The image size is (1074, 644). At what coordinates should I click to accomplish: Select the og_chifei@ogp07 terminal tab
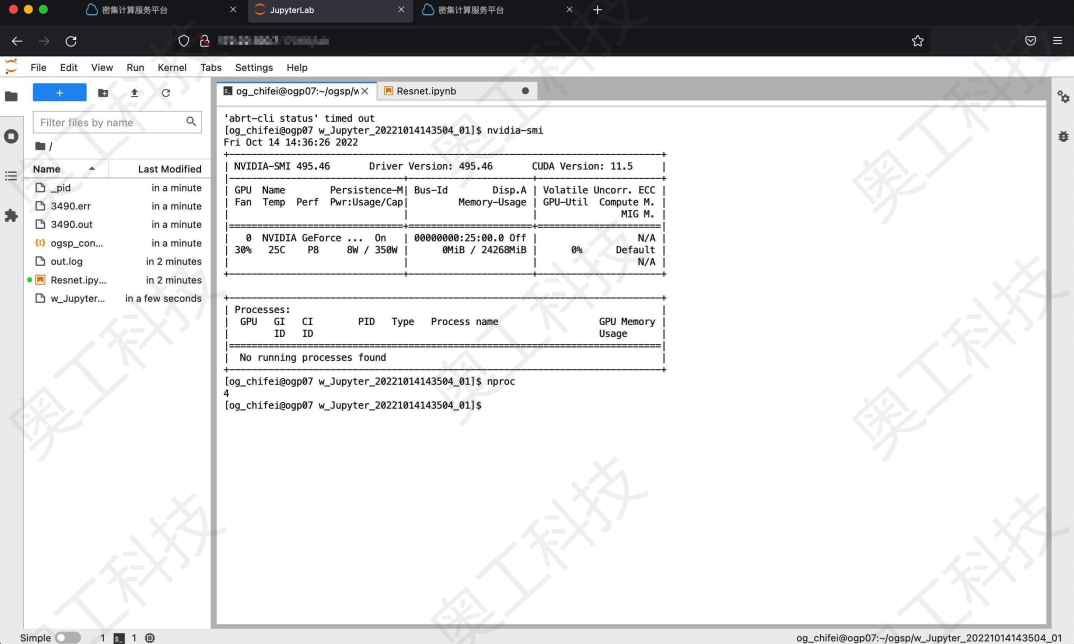click(x=297, y=91)
